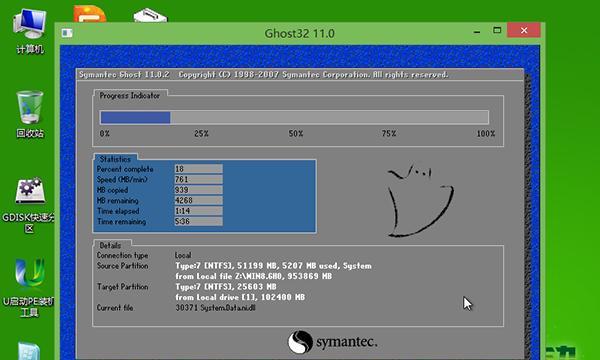Viewport: 600px width, 360px height.
Task: Click the MB remaining value 4268
Action: [199, 200]
